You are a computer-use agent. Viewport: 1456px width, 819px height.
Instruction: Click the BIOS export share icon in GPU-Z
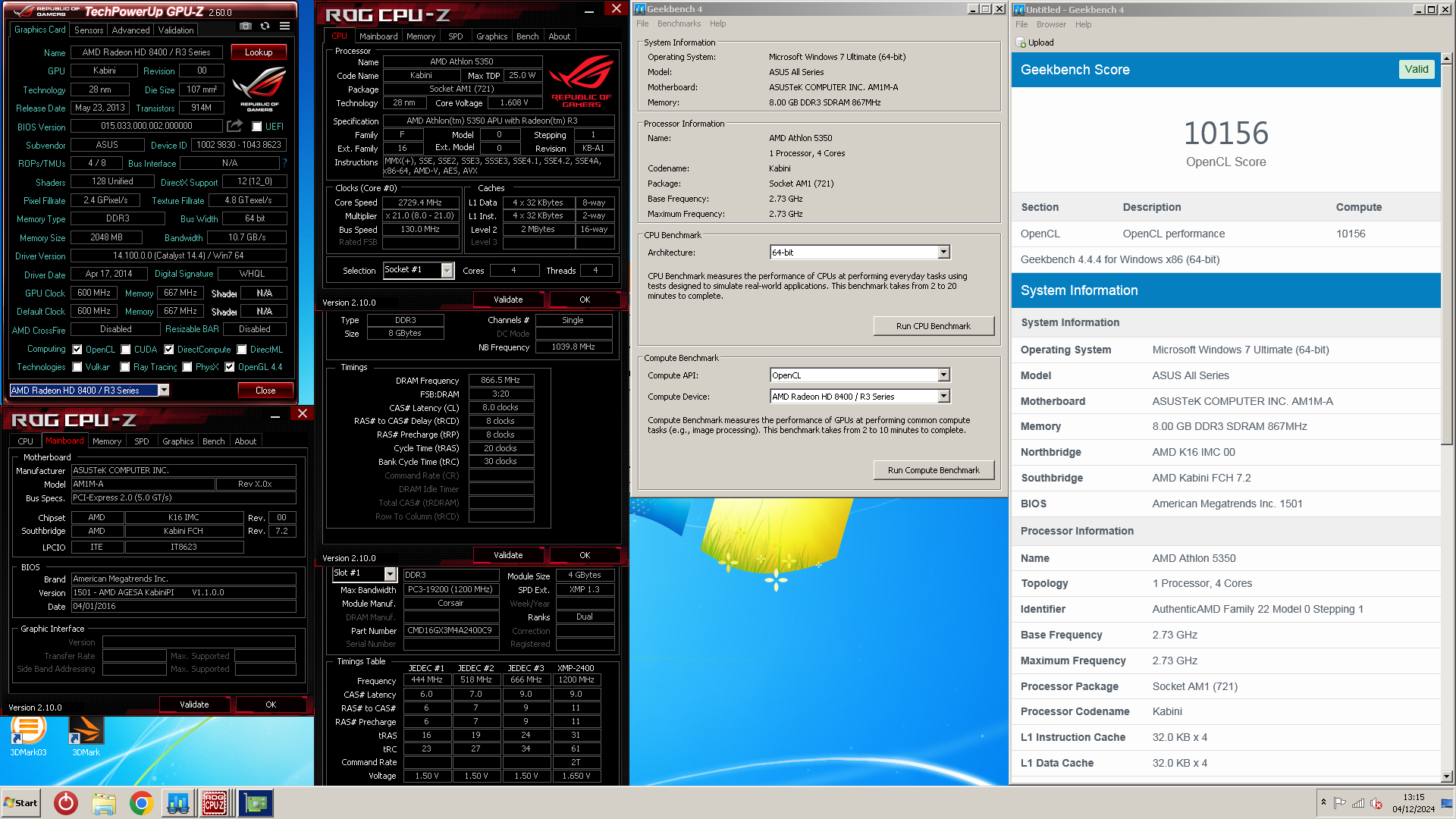pos(235,126)
